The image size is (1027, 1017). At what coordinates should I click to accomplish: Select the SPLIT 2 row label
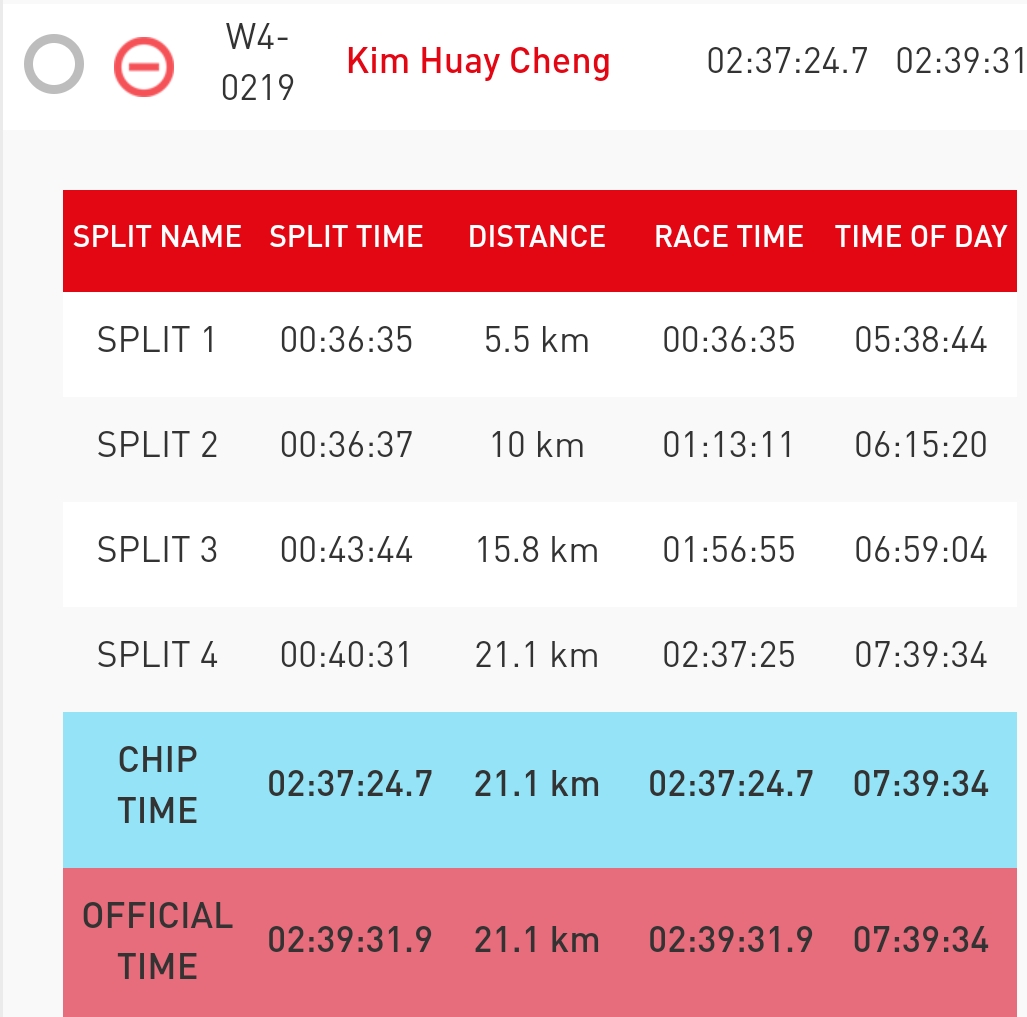click(x=157, y=445)
